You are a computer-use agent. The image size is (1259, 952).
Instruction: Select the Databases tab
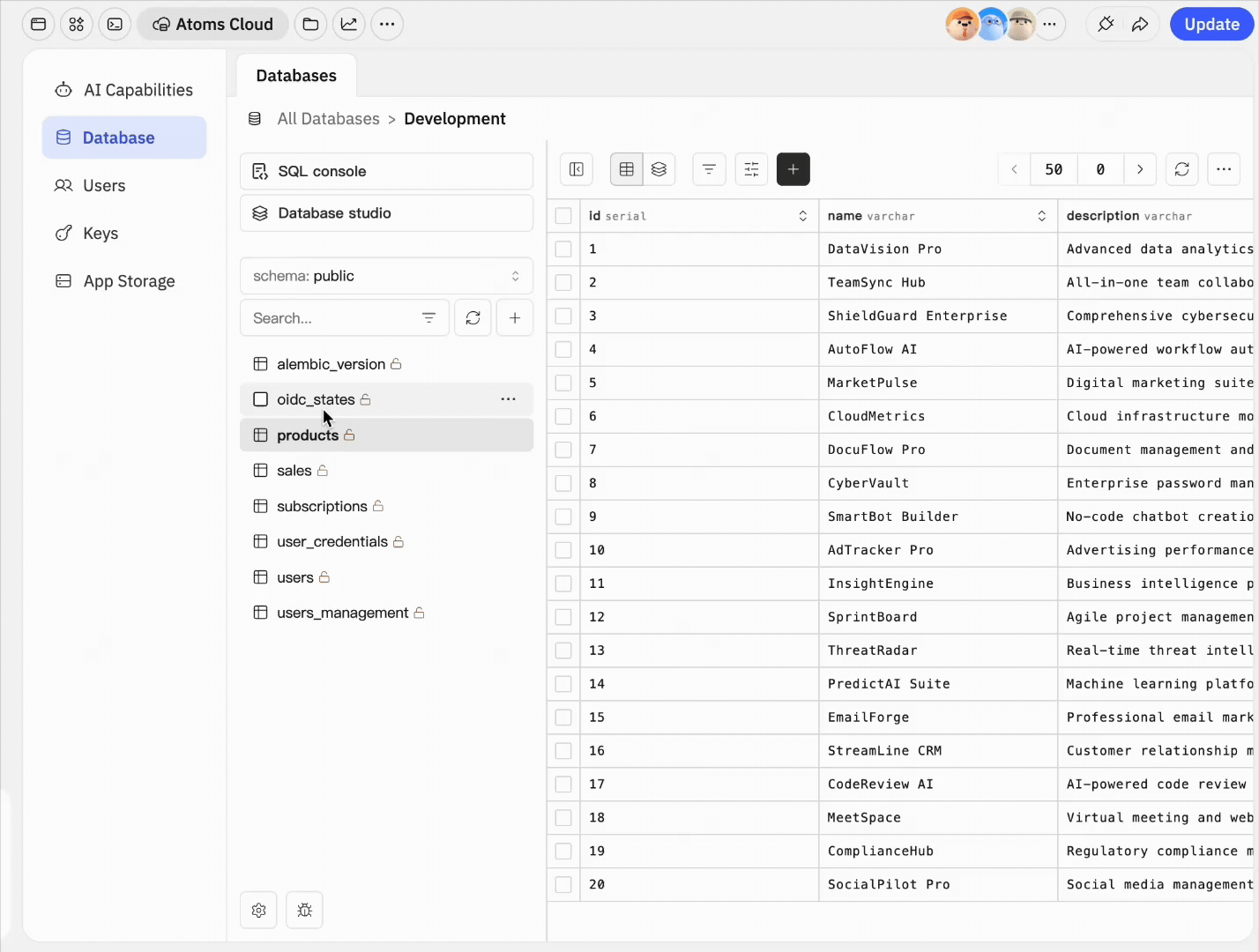click(296, 75)
